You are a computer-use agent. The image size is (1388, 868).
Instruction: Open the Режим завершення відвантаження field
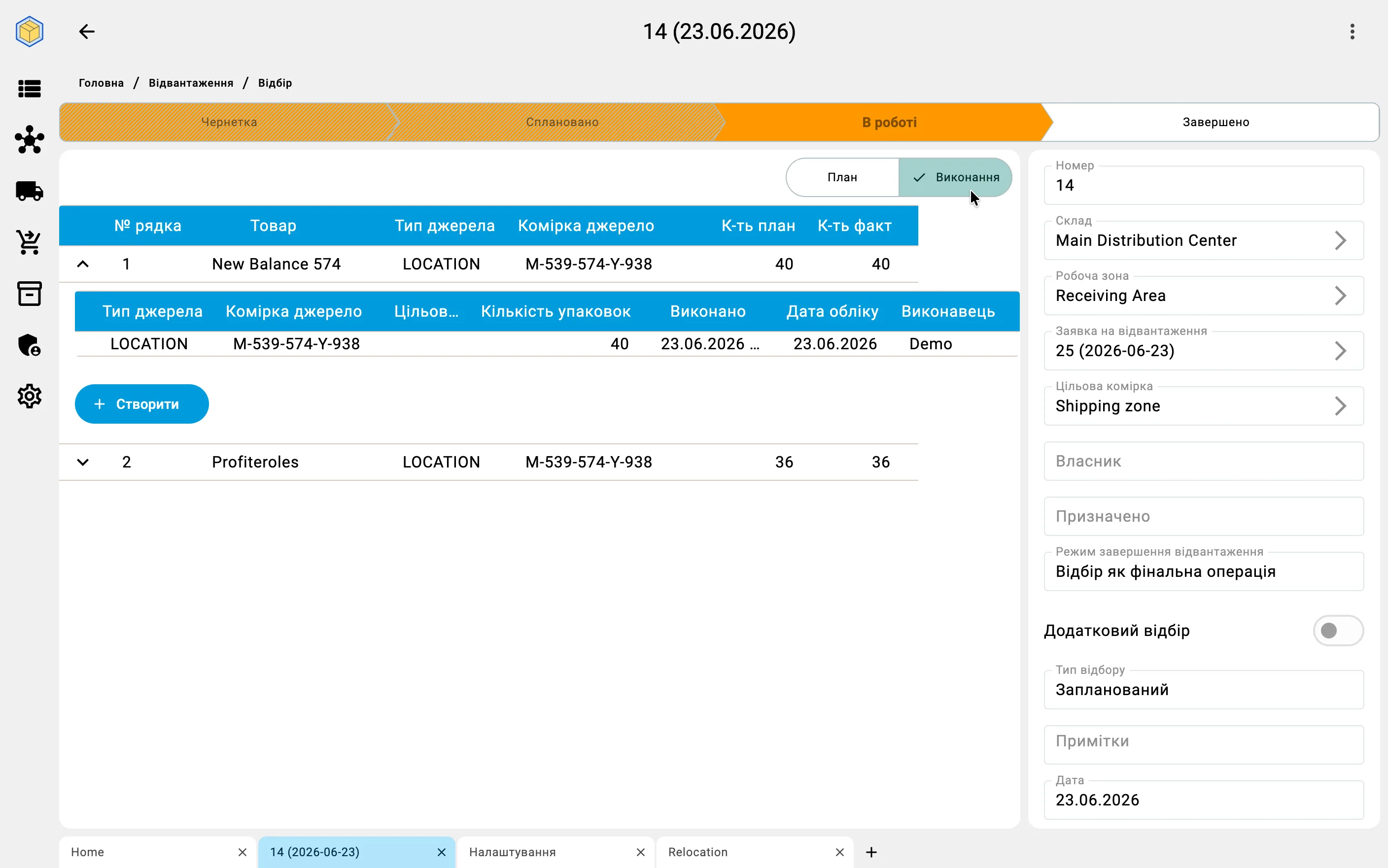1204,571
